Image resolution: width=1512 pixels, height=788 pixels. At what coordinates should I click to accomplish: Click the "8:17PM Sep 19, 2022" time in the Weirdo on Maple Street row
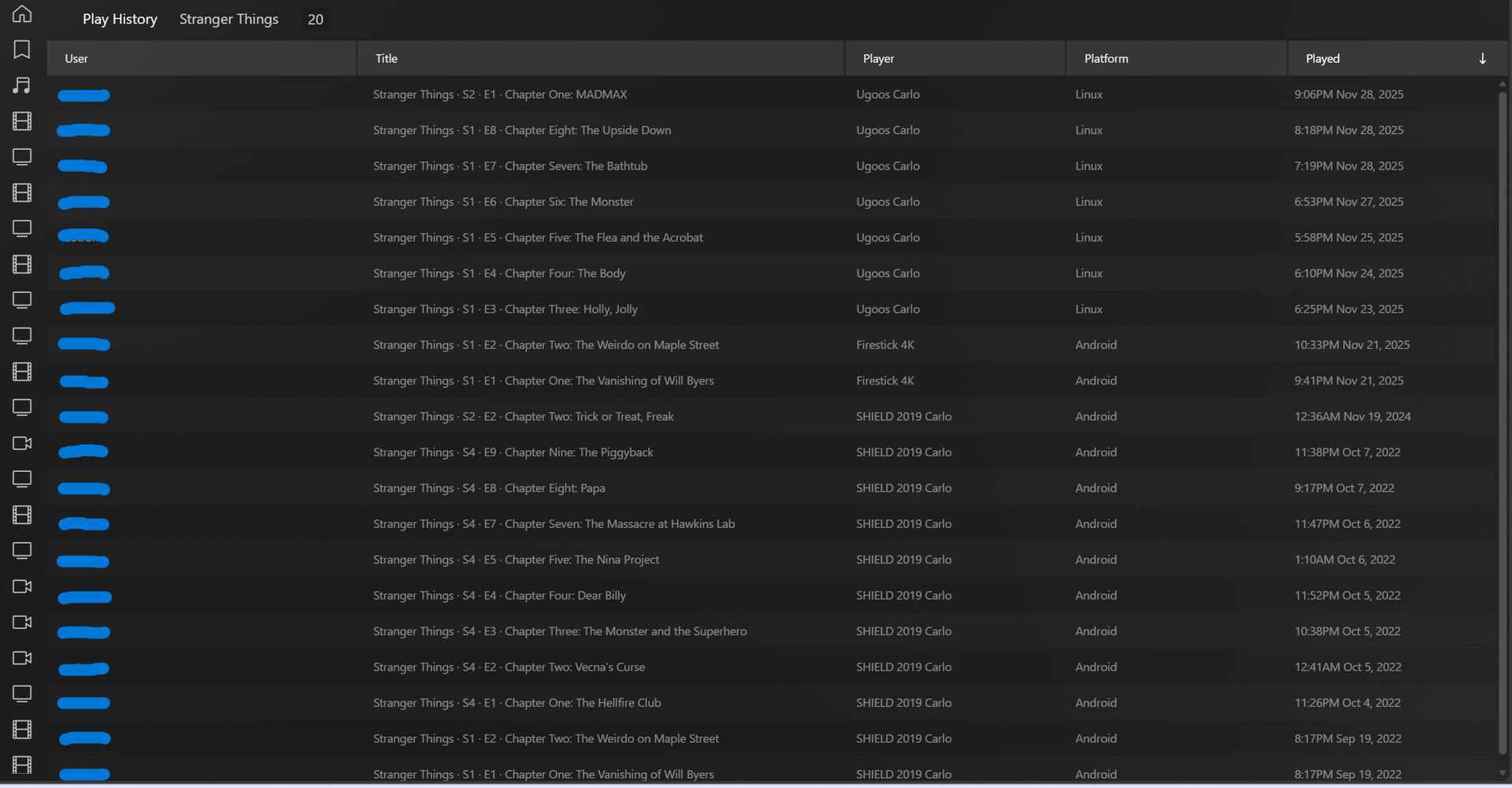pyautogui.click(x=1348, y=739)
